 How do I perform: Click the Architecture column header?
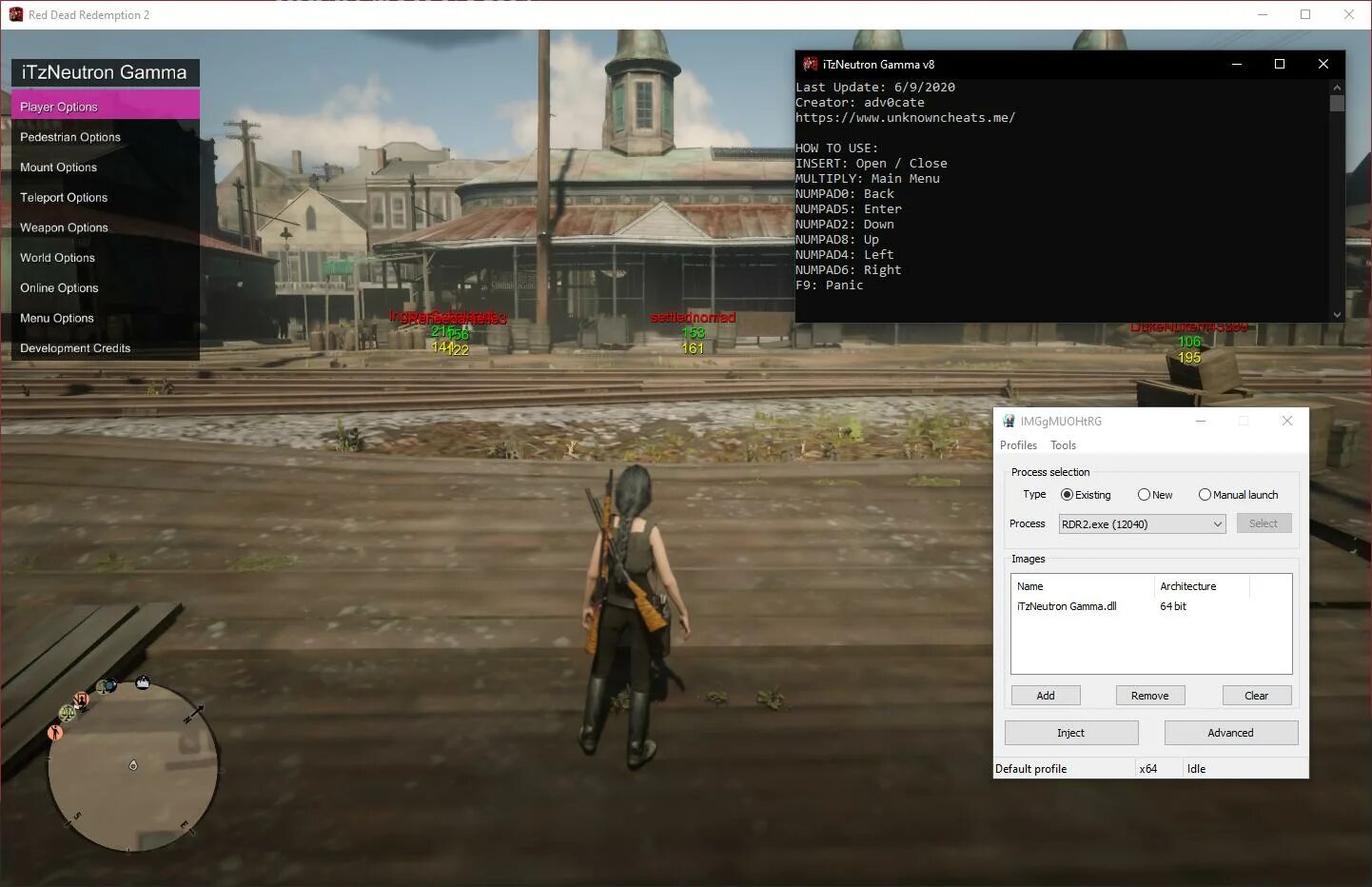[1202, 586]
